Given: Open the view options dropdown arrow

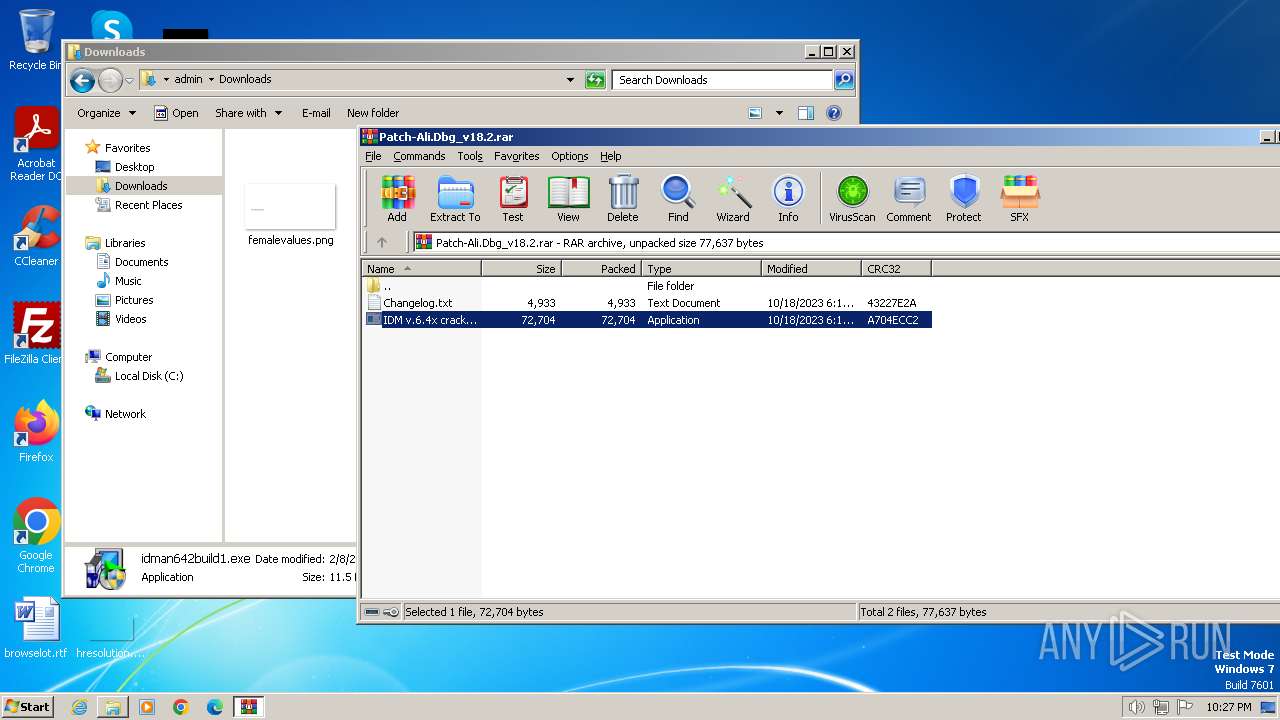Looking at the screenshot, I should click(x=779, y=113).
